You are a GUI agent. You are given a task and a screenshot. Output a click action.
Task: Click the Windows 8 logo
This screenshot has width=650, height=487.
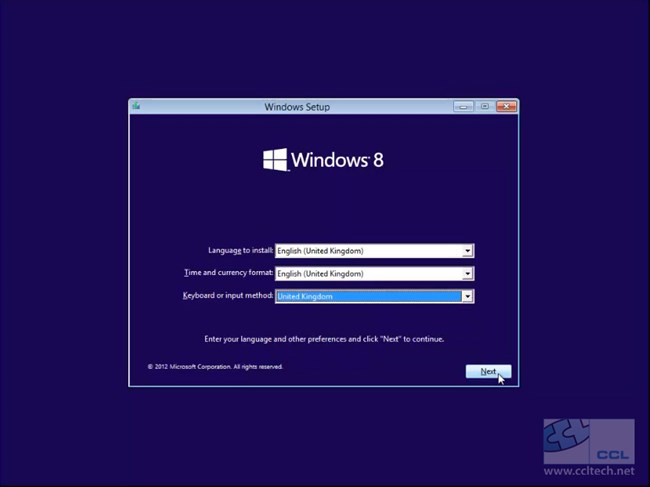323,160
